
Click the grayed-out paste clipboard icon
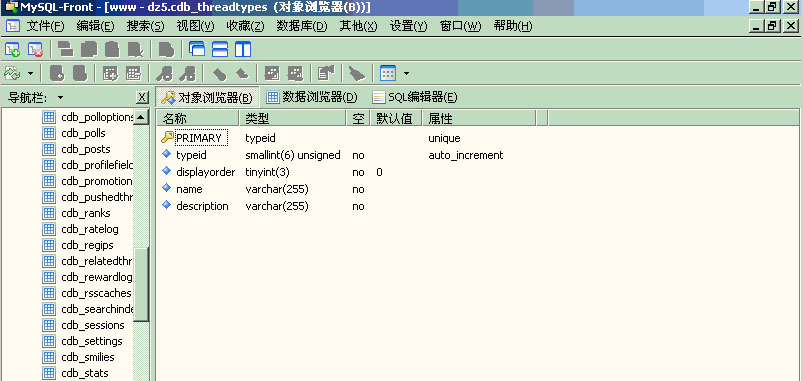click(112, 50)
